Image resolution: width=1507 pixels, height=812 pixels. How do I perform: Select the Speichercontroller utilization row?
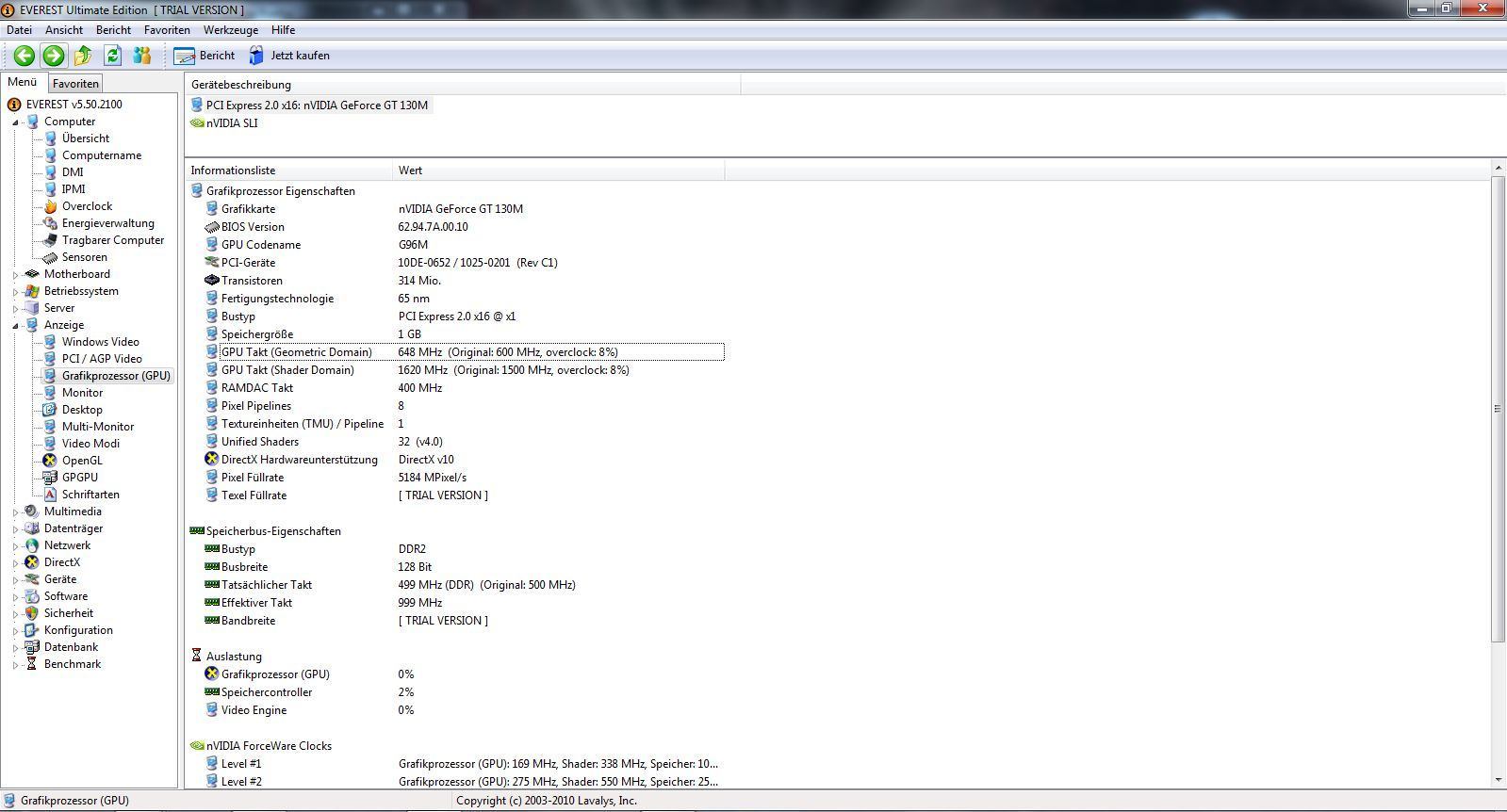click(x=456, y=692)
